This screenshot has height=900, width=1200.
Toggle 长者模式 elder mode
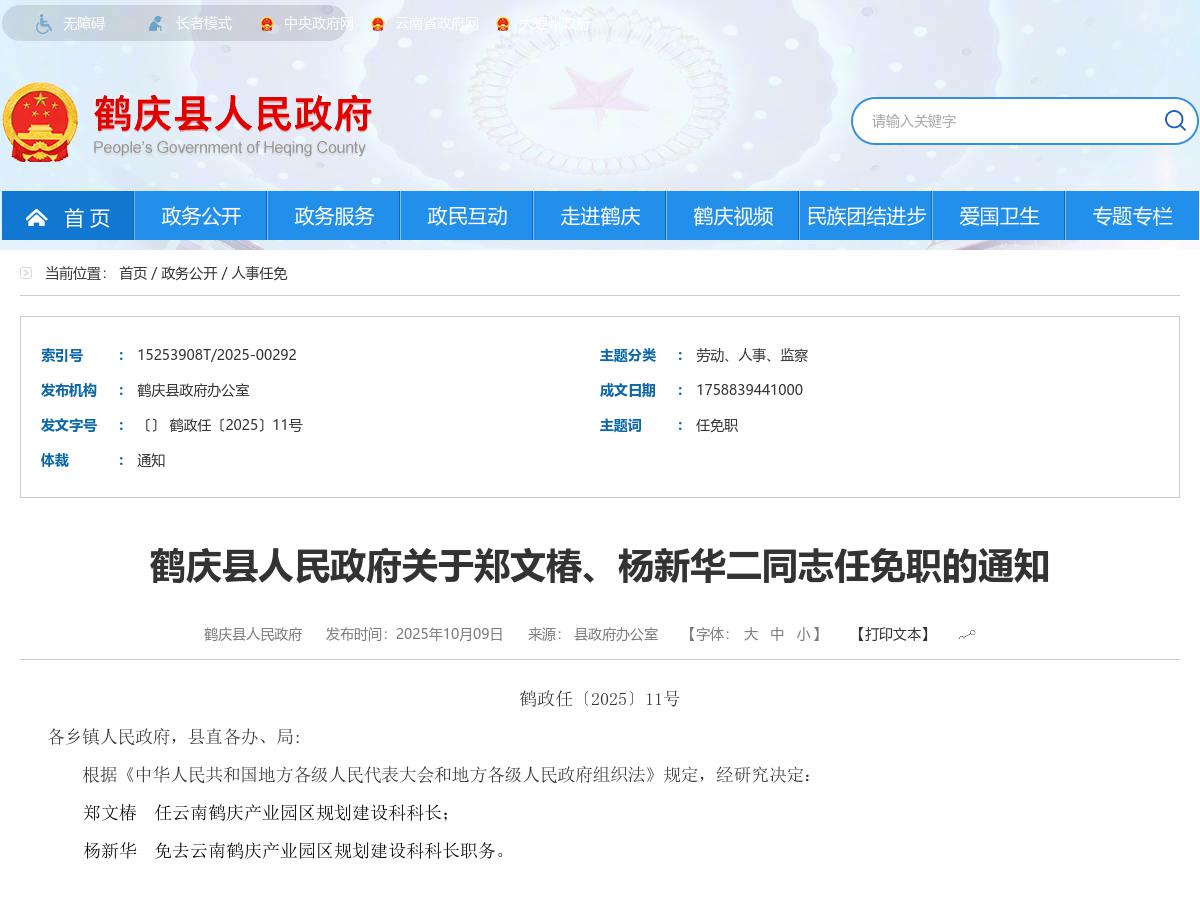pos(203,23)
